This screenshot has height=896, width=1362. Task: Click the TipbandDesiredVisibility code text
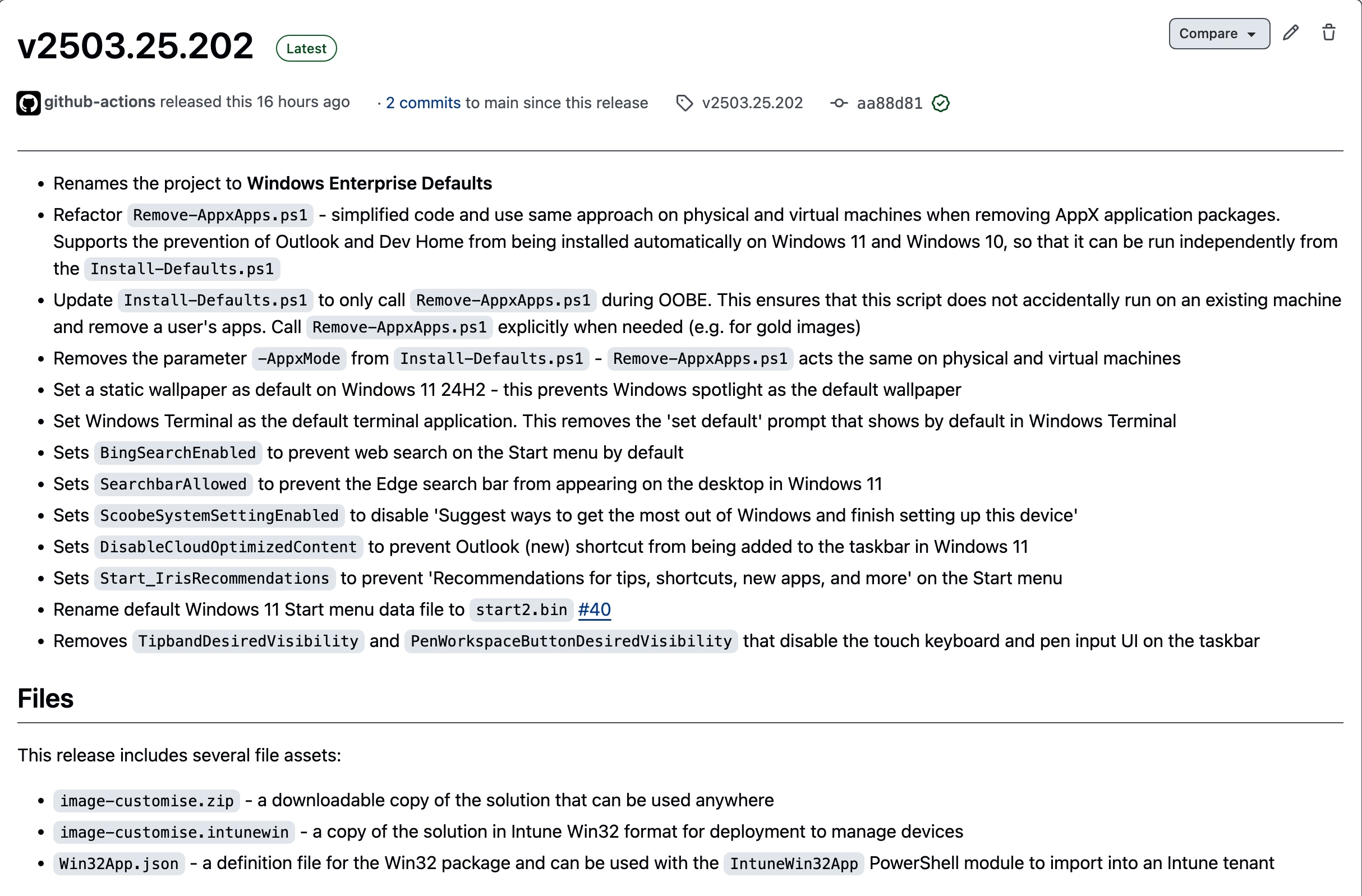click(x=249, y=641)
